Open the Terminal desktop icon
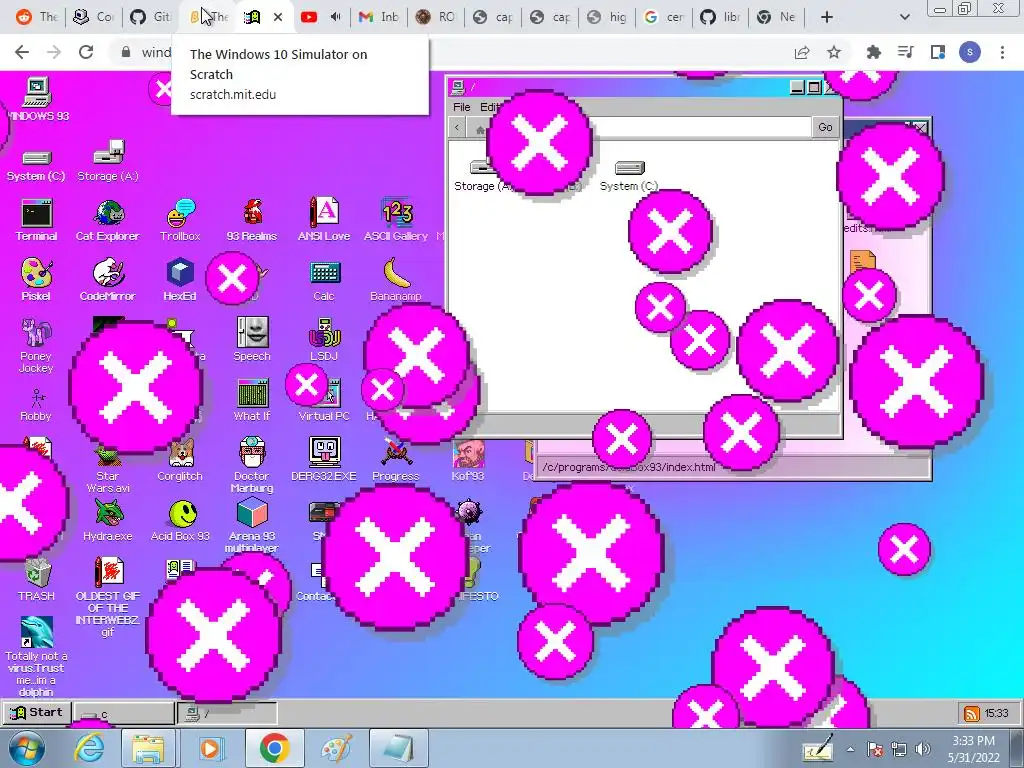The height and width of the screenshot is (768, 1024). click(x=37, y=220)
